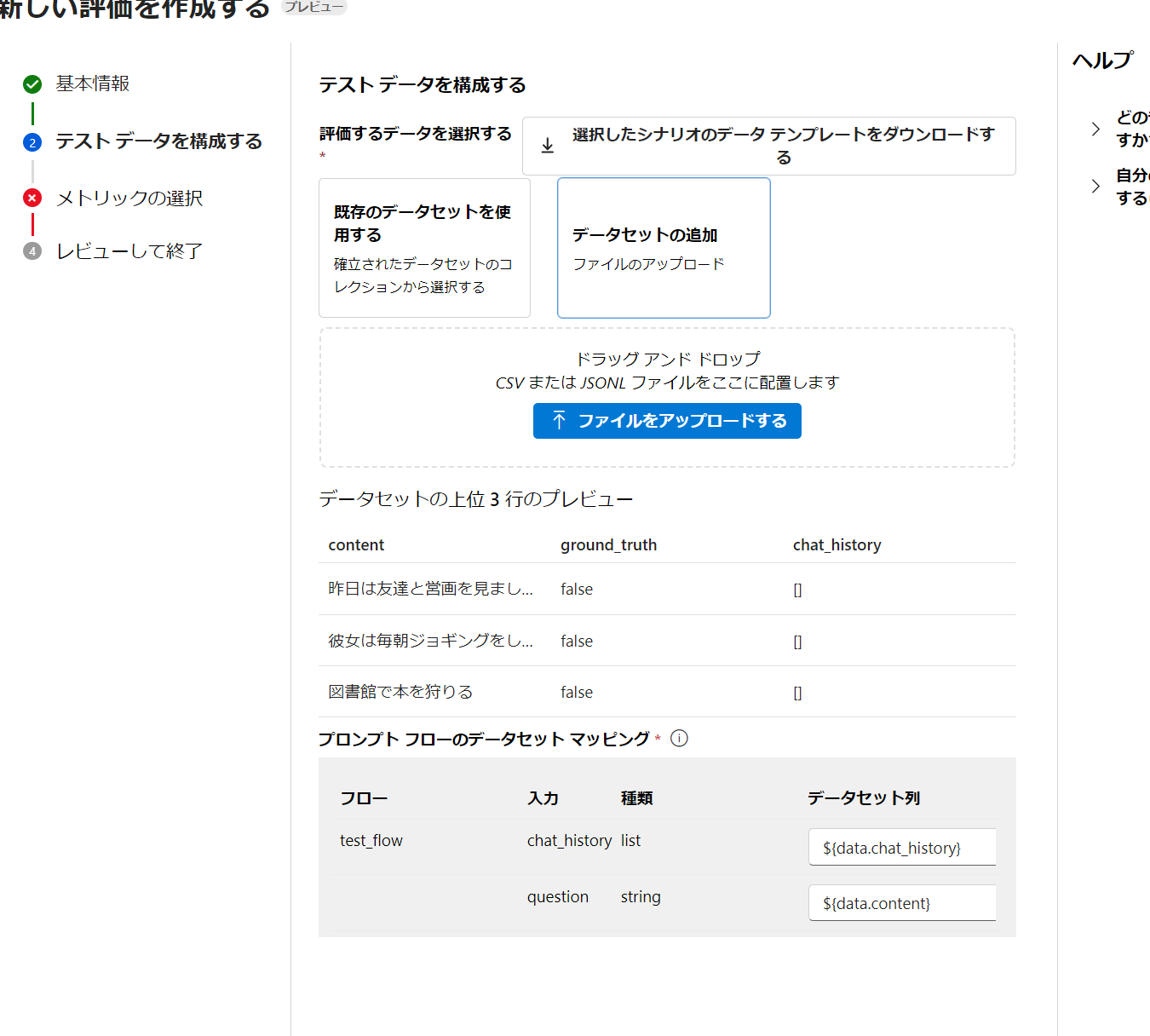Click the blue step 2 circle icon
Screen dimensions: 1150x1036
[x=32, y=142]
